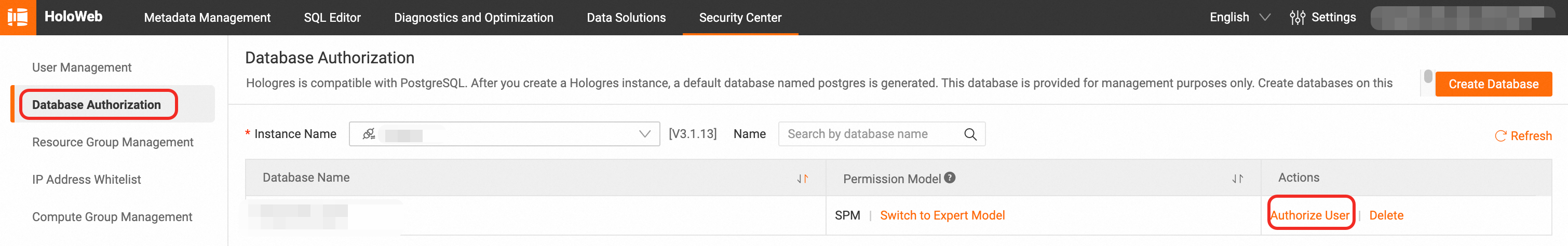
Task: Select User Management in the sidebar
Action: tap(82, 67)
